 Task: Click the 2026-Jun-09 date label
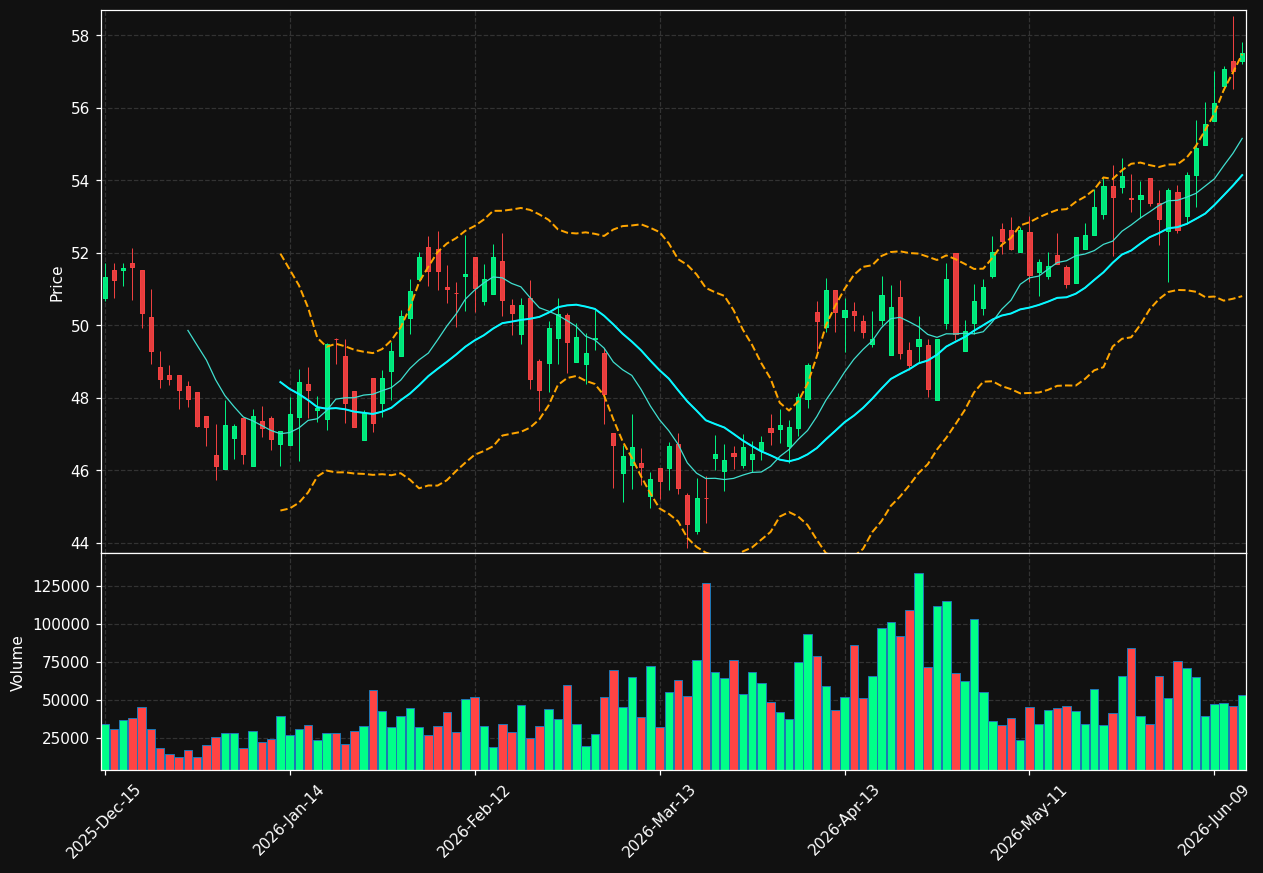[1214, 821]
